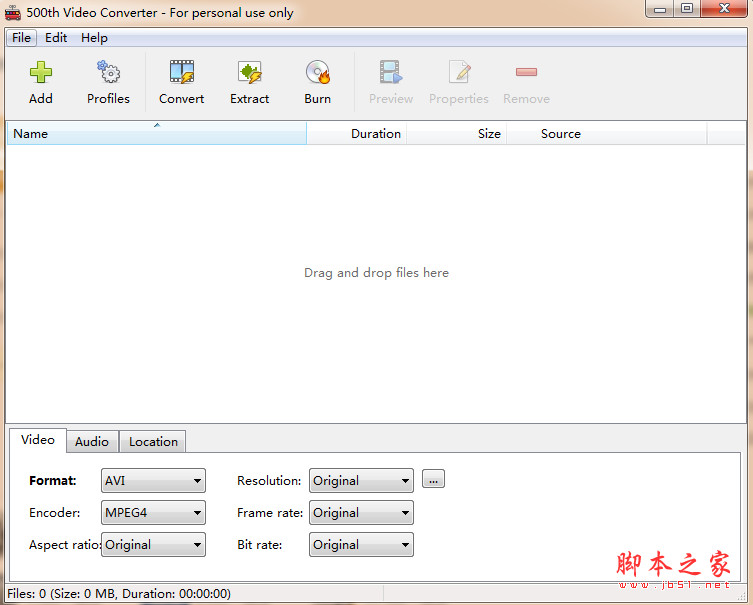Click the Properties toolbar icon
753x605 pixels.
(x=459, y=72)
